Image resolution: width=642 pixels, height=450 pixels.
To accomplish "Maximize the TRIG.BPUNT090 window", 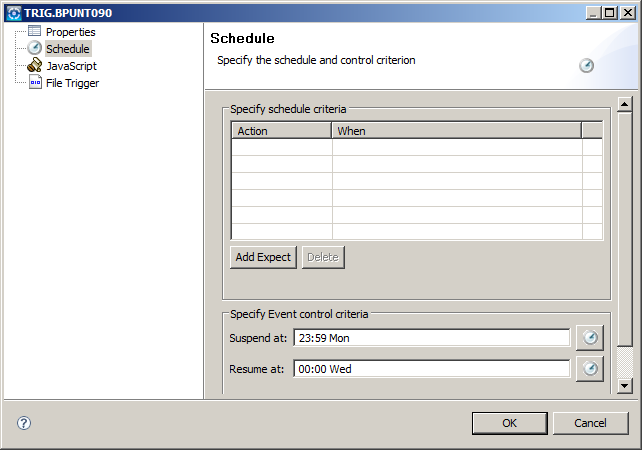I will coord(610,13).
